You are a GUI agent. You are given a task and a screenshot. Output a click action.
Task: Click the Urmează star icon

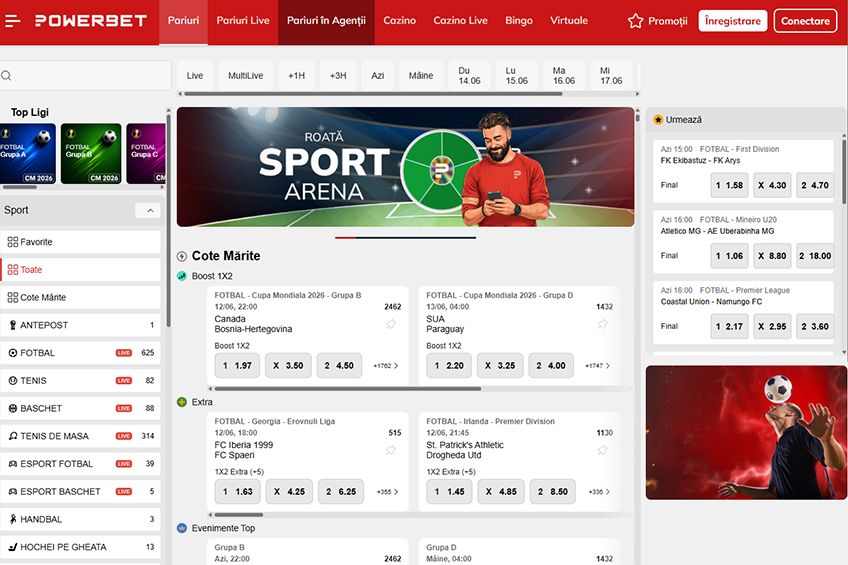tap(658, 119)
